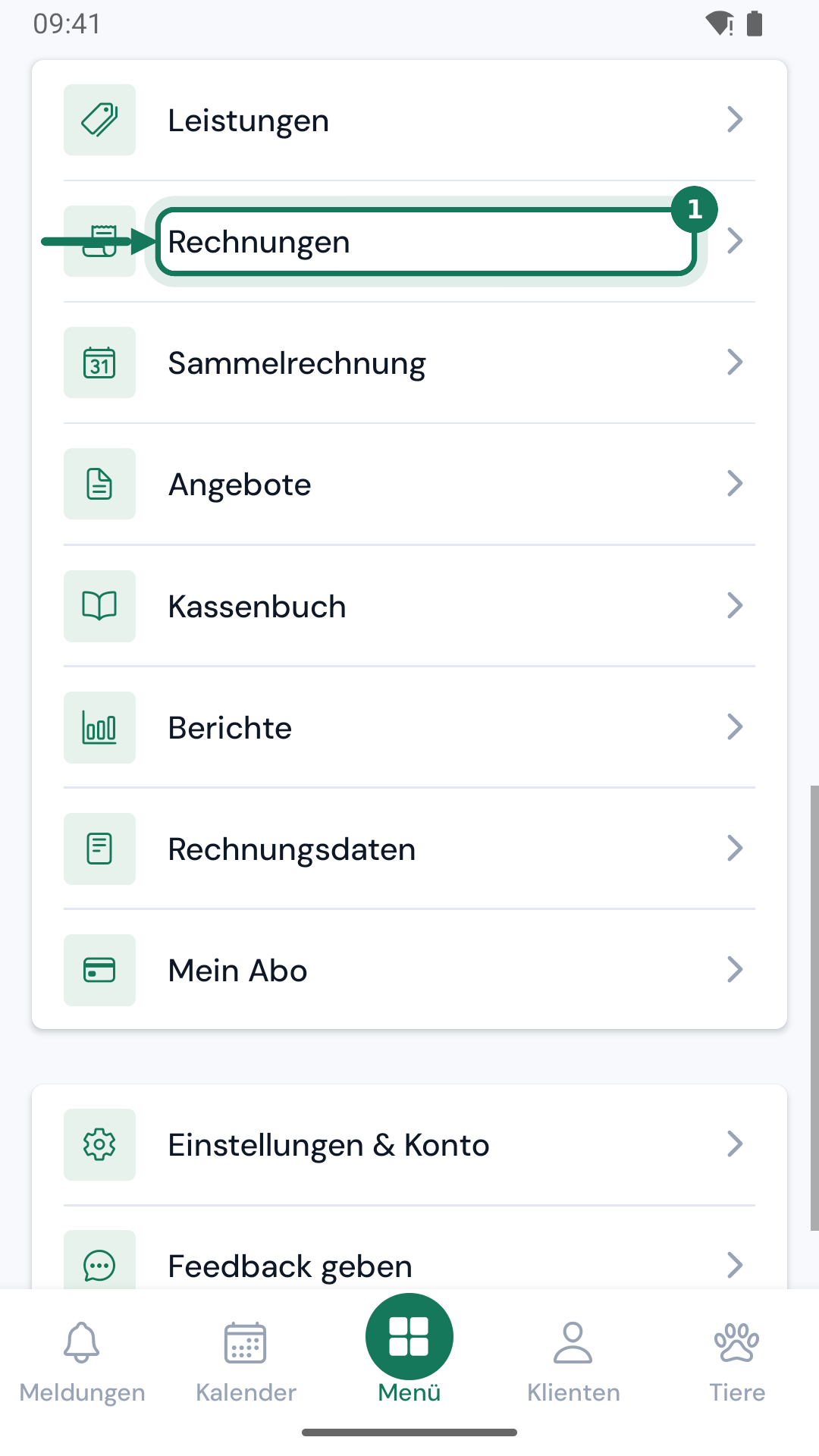Expand Berichte via its chevron arrow
The image size is (819, 1456).
[734, 727]
